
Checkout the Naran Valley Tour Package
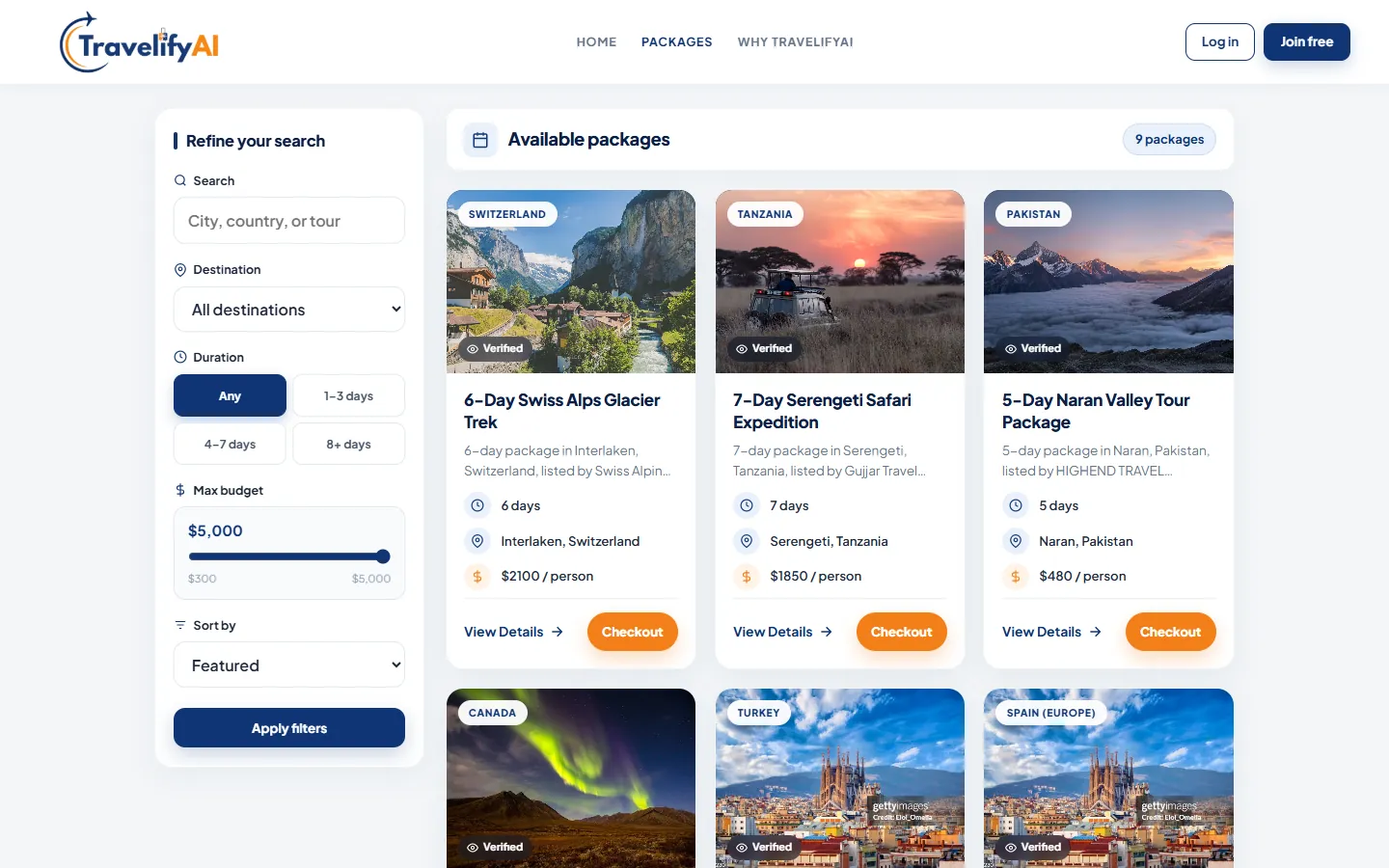[1171, 632]
